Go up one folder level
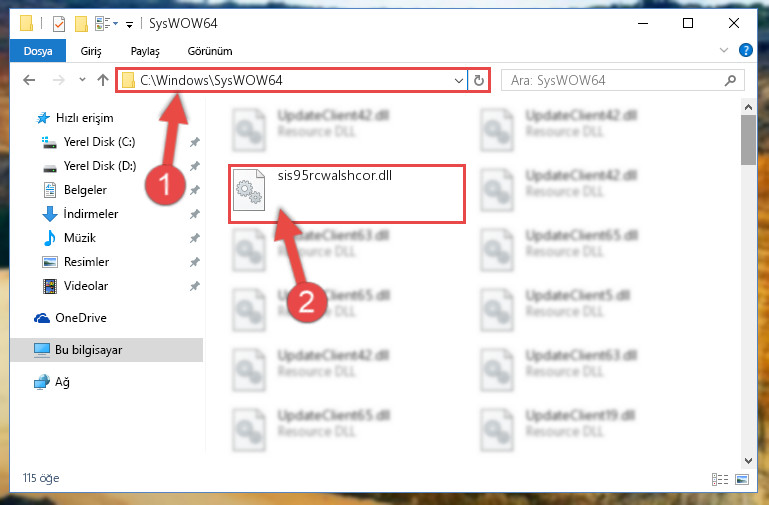The height and width of the screenshot is (505, 769). pos(103,80)
